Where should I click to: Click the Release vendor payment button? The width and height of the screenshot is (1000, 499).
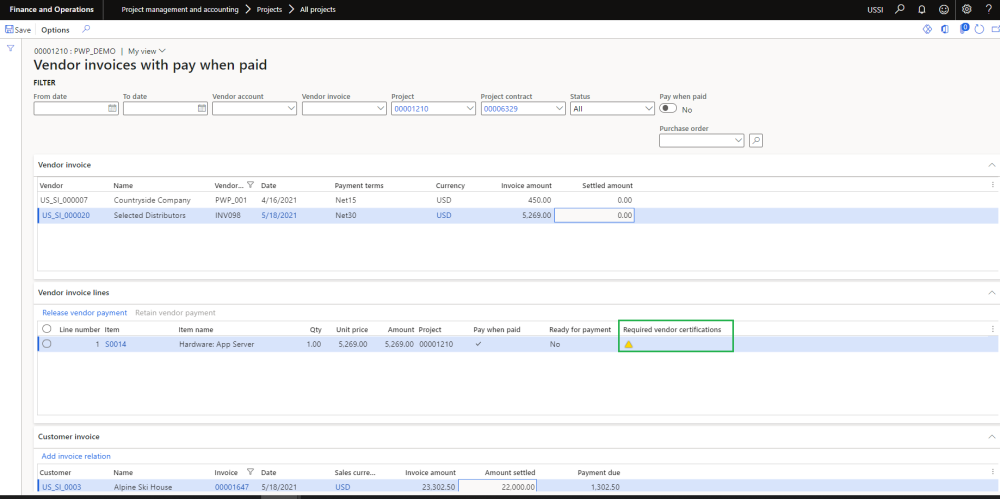(84, 313)
